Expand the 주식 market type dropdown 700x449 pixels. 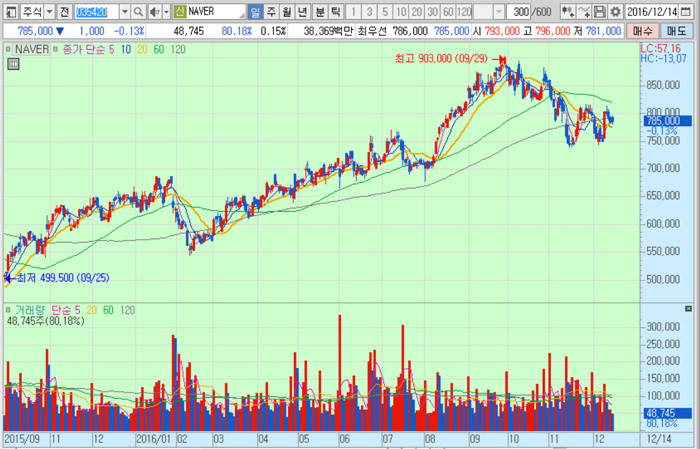(x=48, y=11)
